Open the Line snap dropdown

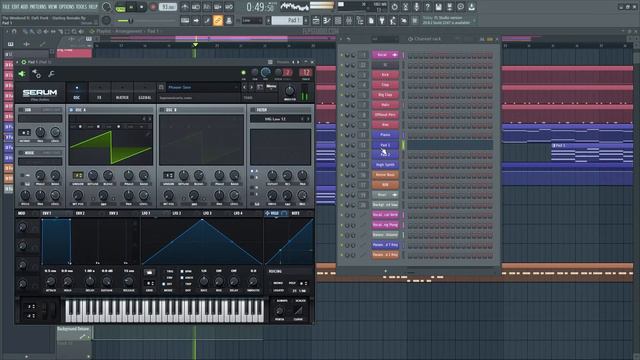(251, 20)
